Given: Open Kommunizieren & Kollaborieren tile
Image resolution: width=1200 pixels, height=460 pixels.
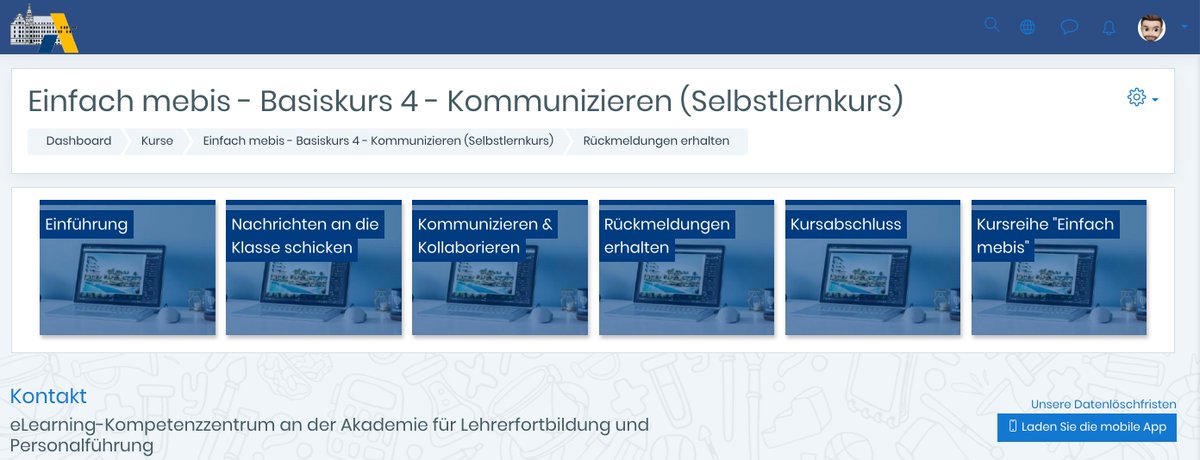Looking at the screenshot, I should point(500,268).
